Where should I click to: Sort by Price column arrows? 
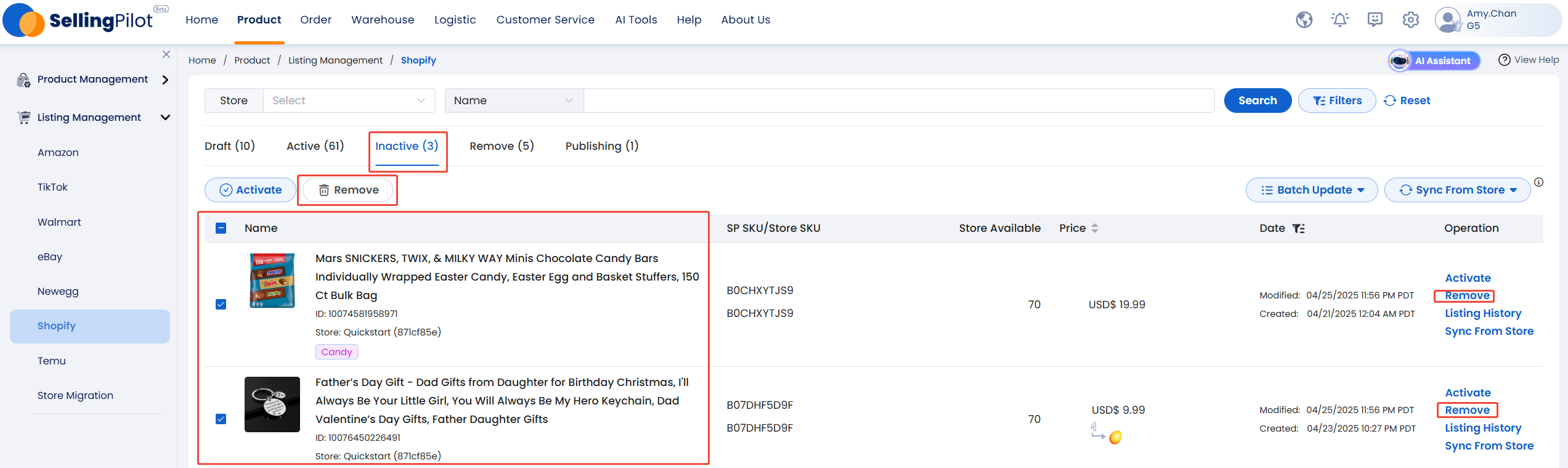pyautogui.click(x=1095, y=228)
